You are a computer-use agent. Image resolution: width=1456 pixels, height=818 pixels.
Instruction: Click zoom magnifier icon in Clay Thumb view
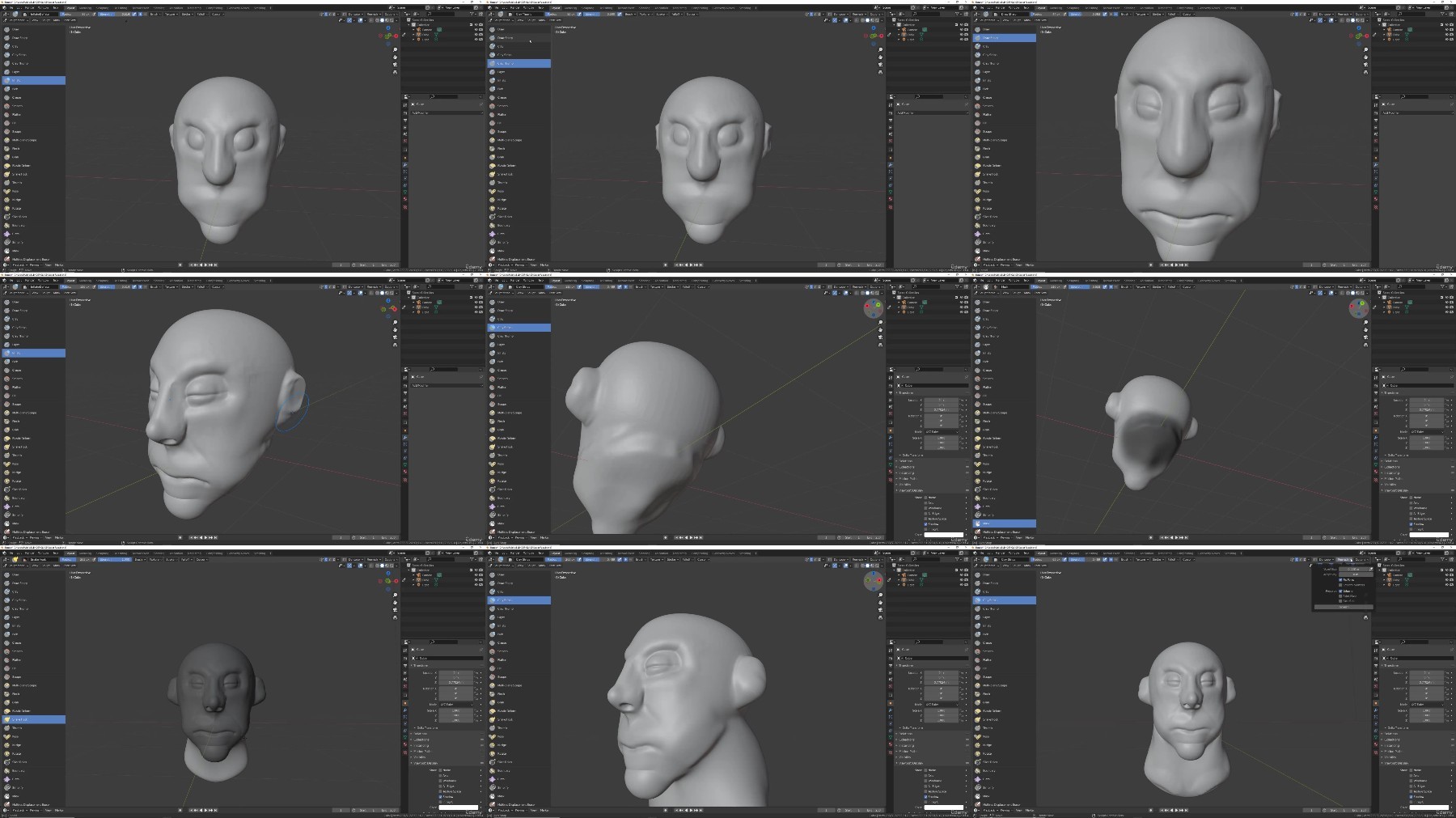pyautogui.click(x=880, y=49)
